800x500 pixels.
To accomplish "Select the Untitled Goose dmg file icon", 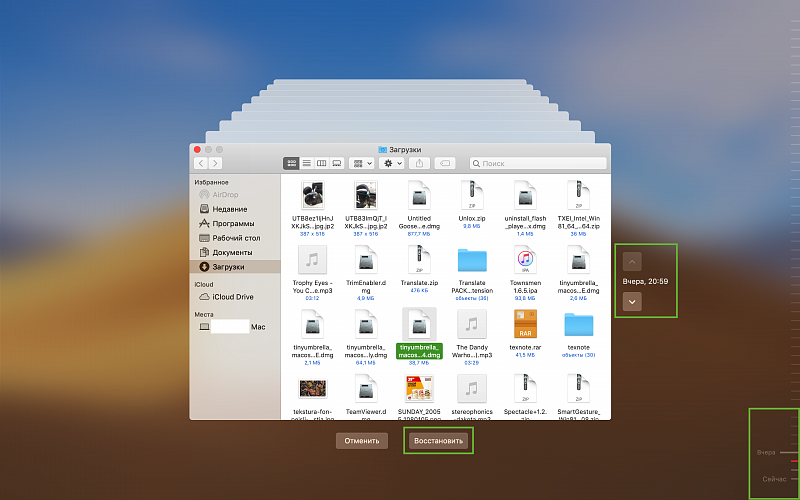I will (419, 195).
